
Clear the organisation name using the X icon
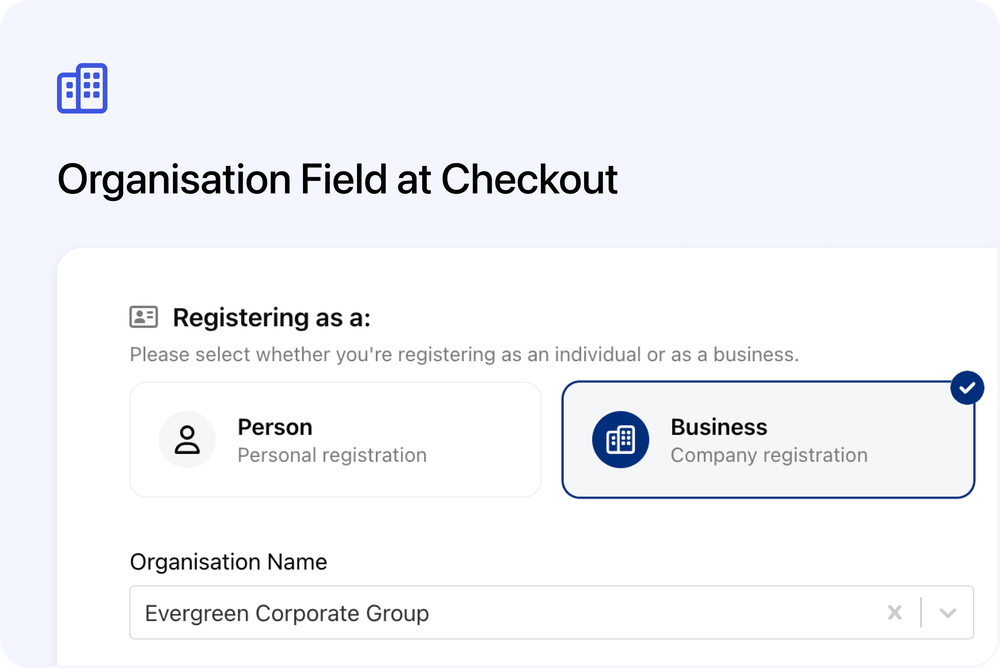tap(895, 612)
